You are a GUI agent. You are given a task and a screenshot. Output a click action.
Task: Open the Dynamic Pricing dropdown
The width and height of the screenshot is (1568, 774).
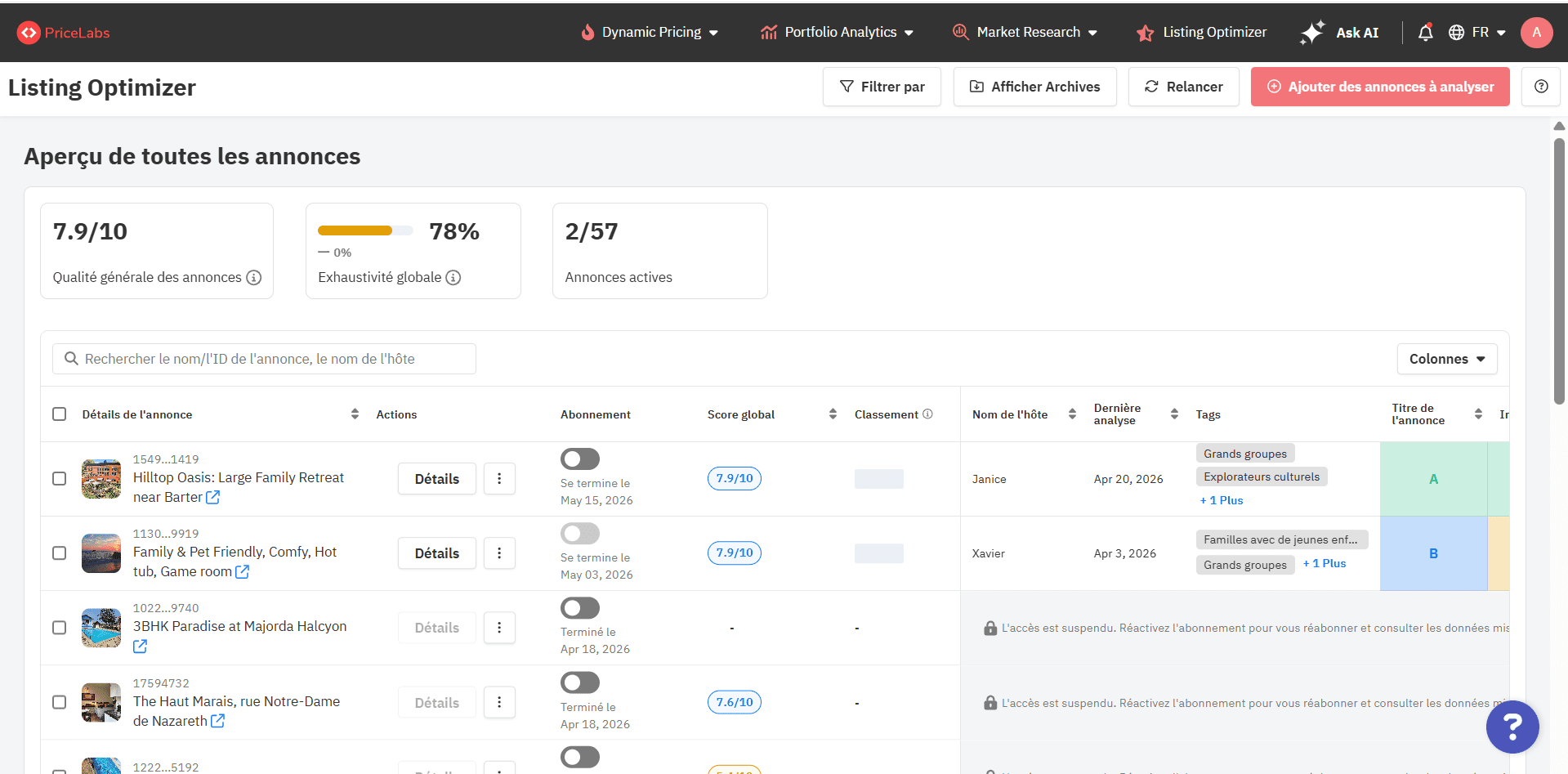click(650, 32)
